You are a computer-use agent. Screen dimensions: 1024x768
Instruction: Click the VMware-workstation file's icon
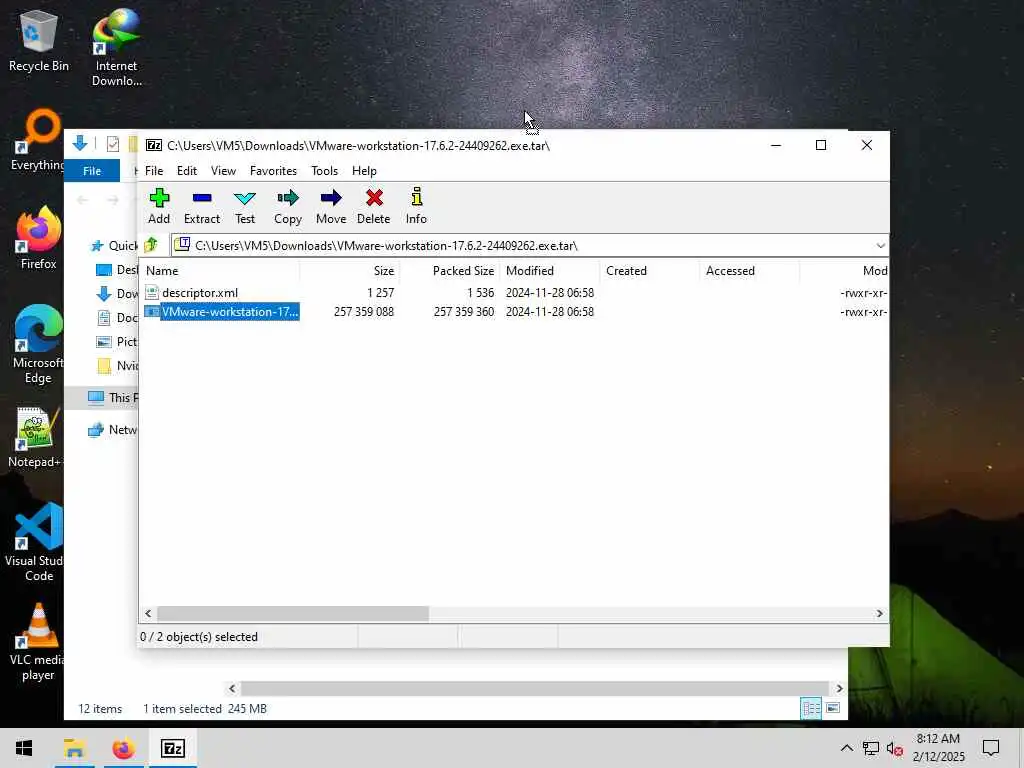click(152, 312)
